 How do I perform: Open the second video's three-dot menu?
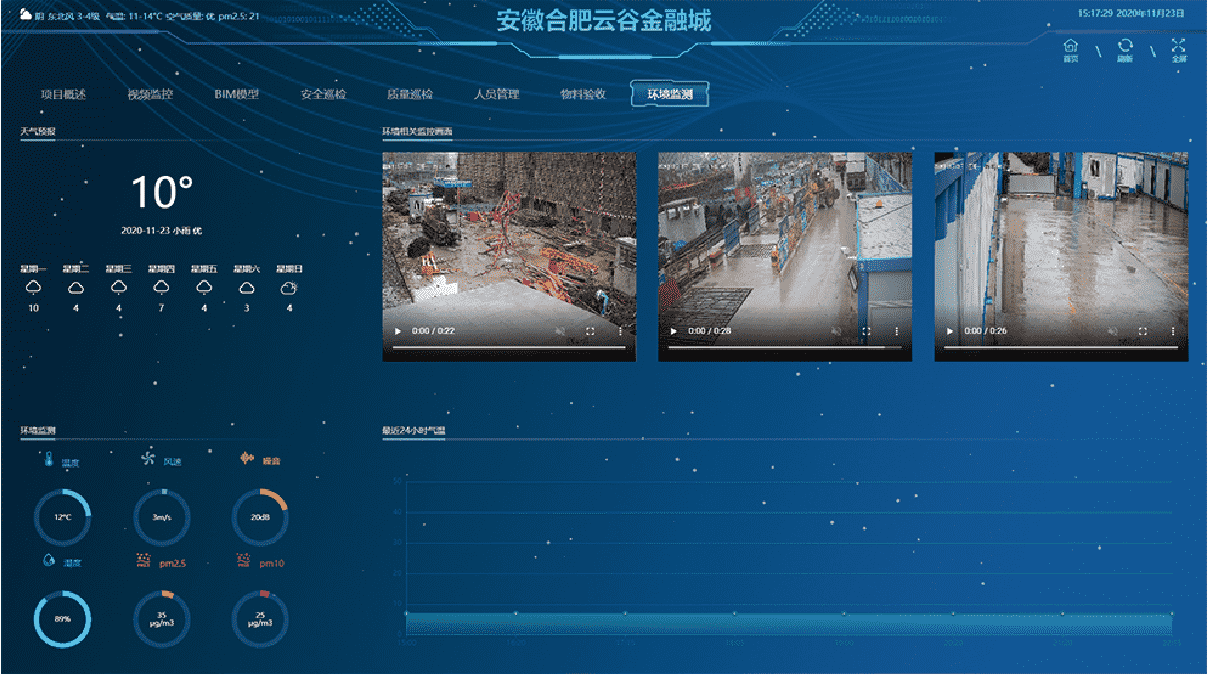point(897,331)
